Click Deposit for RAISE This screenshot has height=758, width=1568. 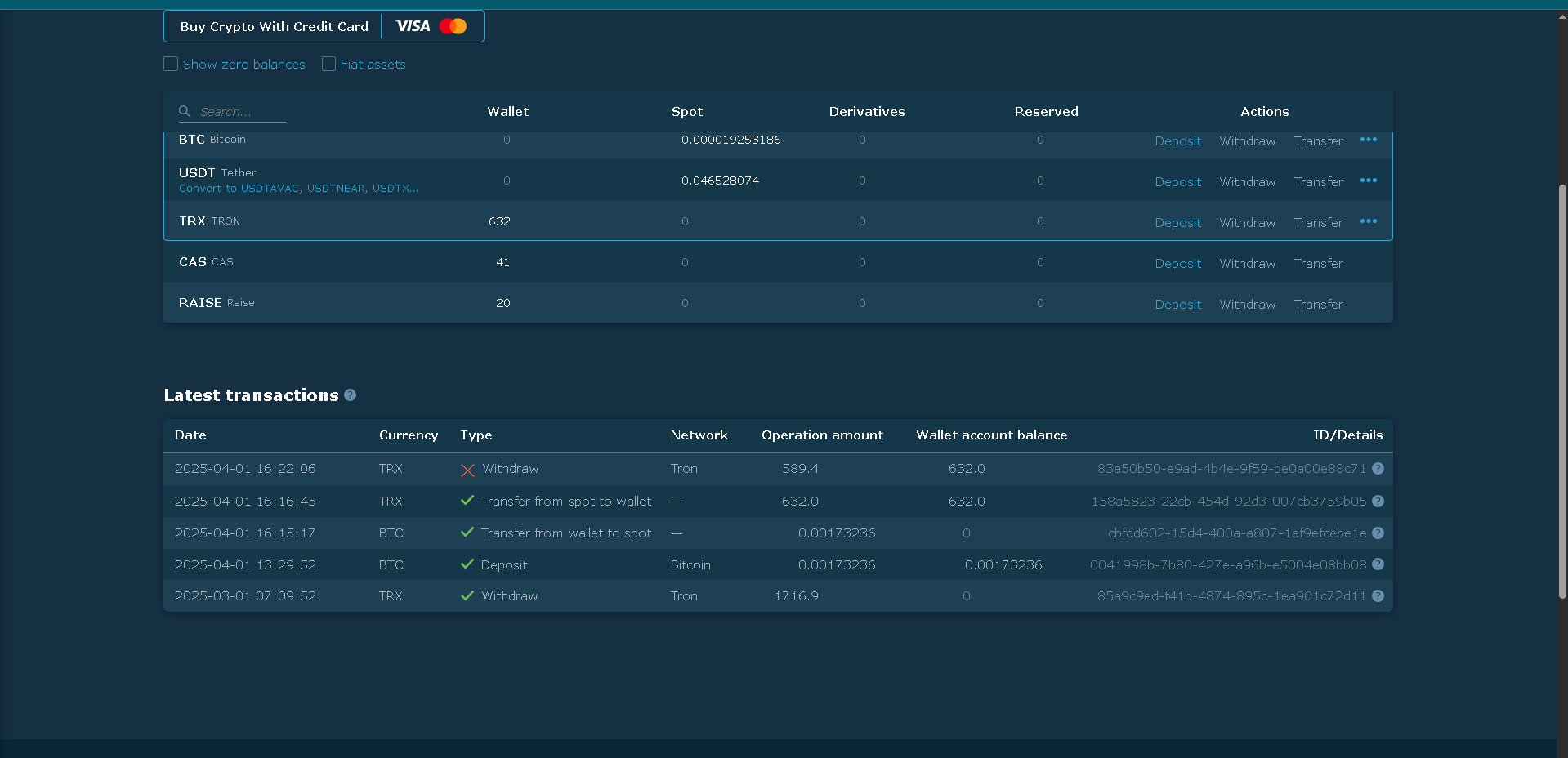(1177, 305)
